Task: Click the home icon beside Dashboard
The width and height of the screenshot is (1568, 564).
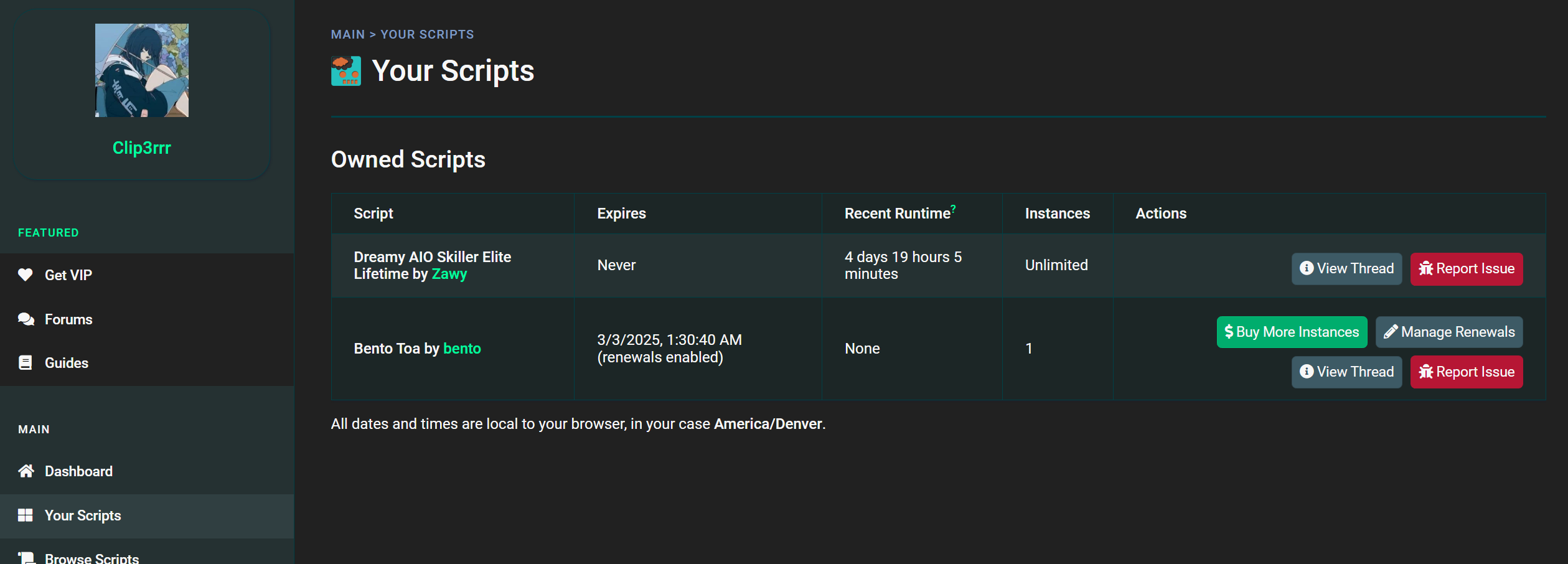Action: coord(26,471)
